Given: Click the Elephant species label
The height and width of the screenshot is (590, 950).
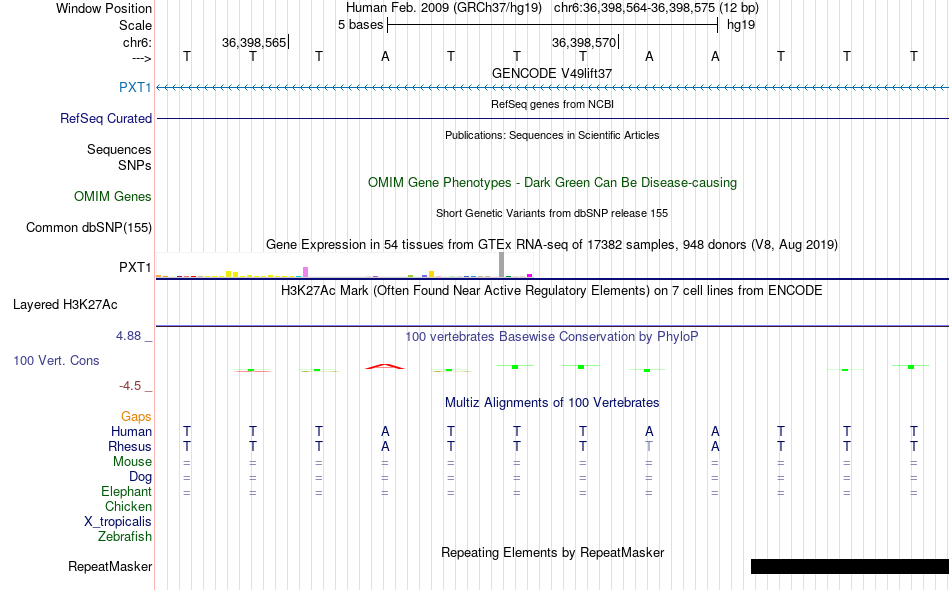Looking at the screenshot, I should (126, 491).
